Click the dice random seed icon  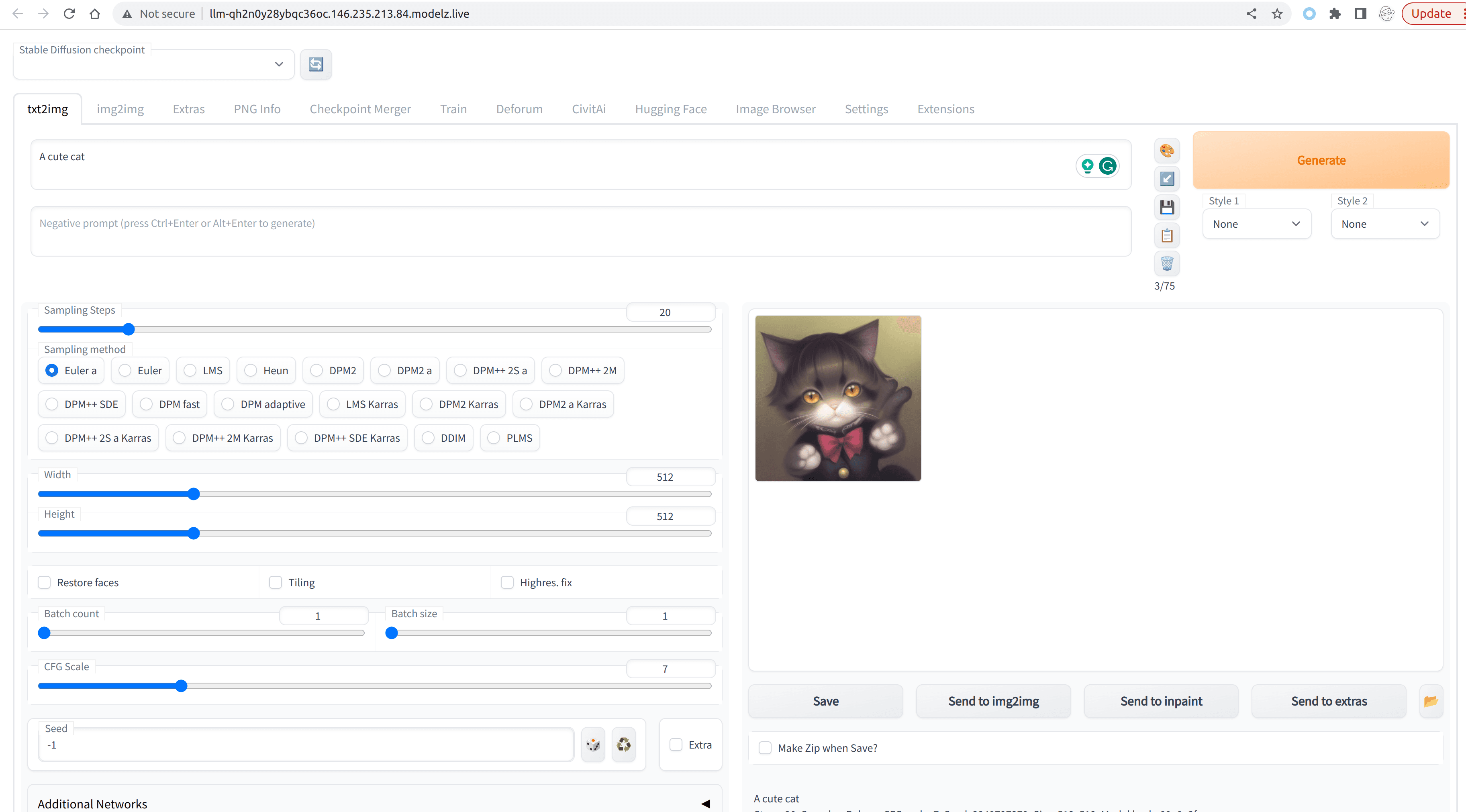click(x=593, y=745)
